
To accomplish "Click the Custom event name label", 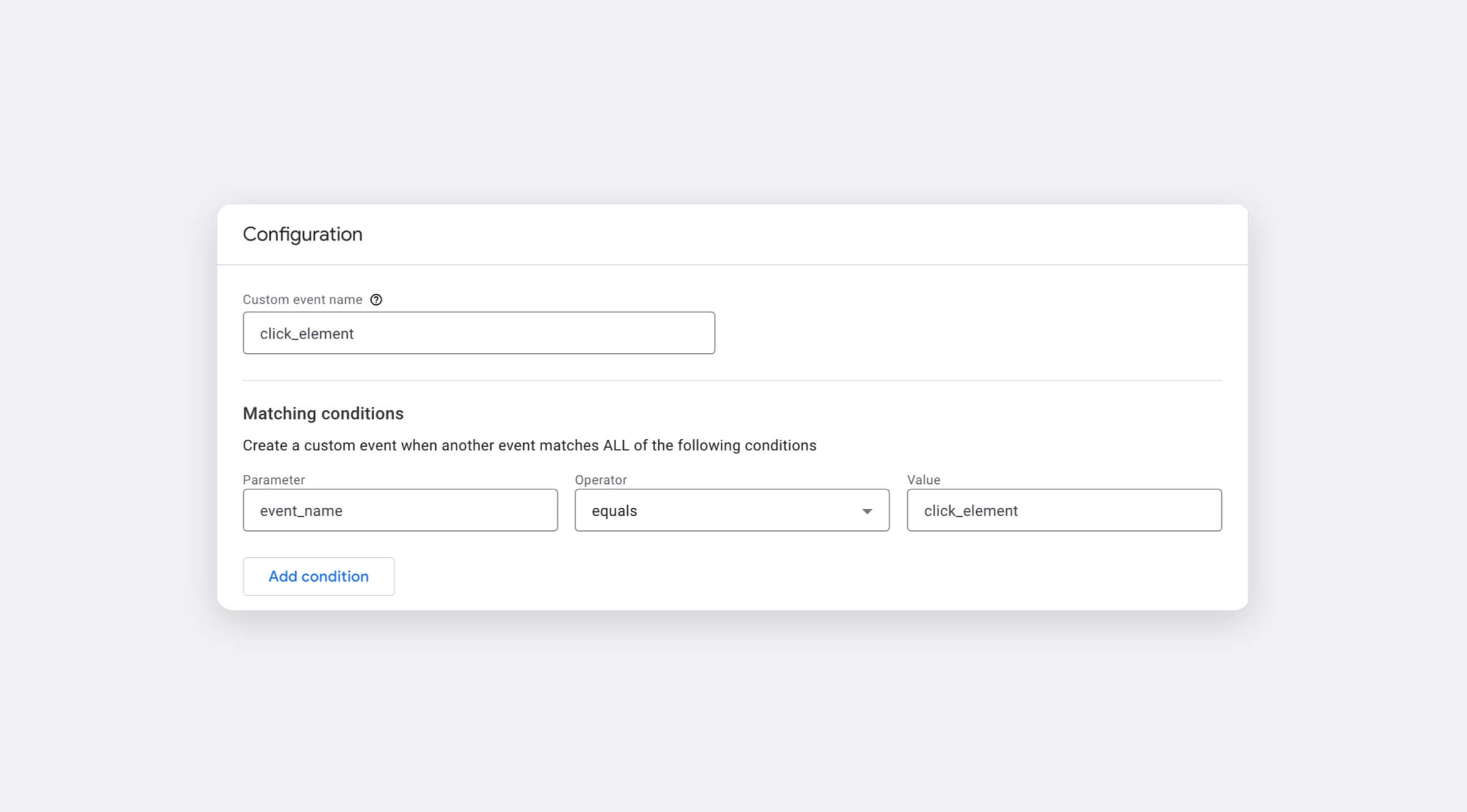I will (303, 299).
